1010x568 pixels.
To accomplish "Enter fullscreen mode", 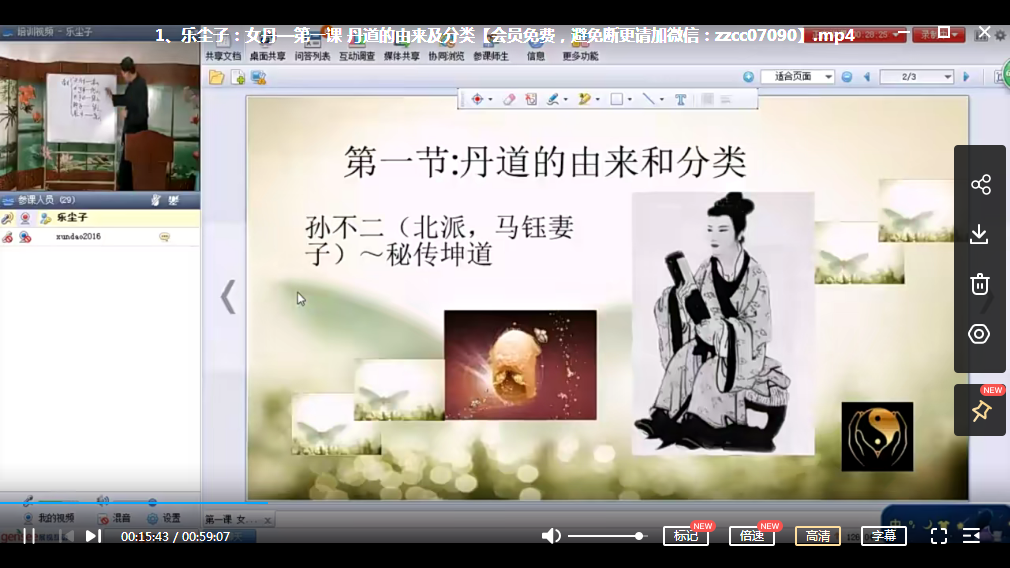I will pos(939,536).
